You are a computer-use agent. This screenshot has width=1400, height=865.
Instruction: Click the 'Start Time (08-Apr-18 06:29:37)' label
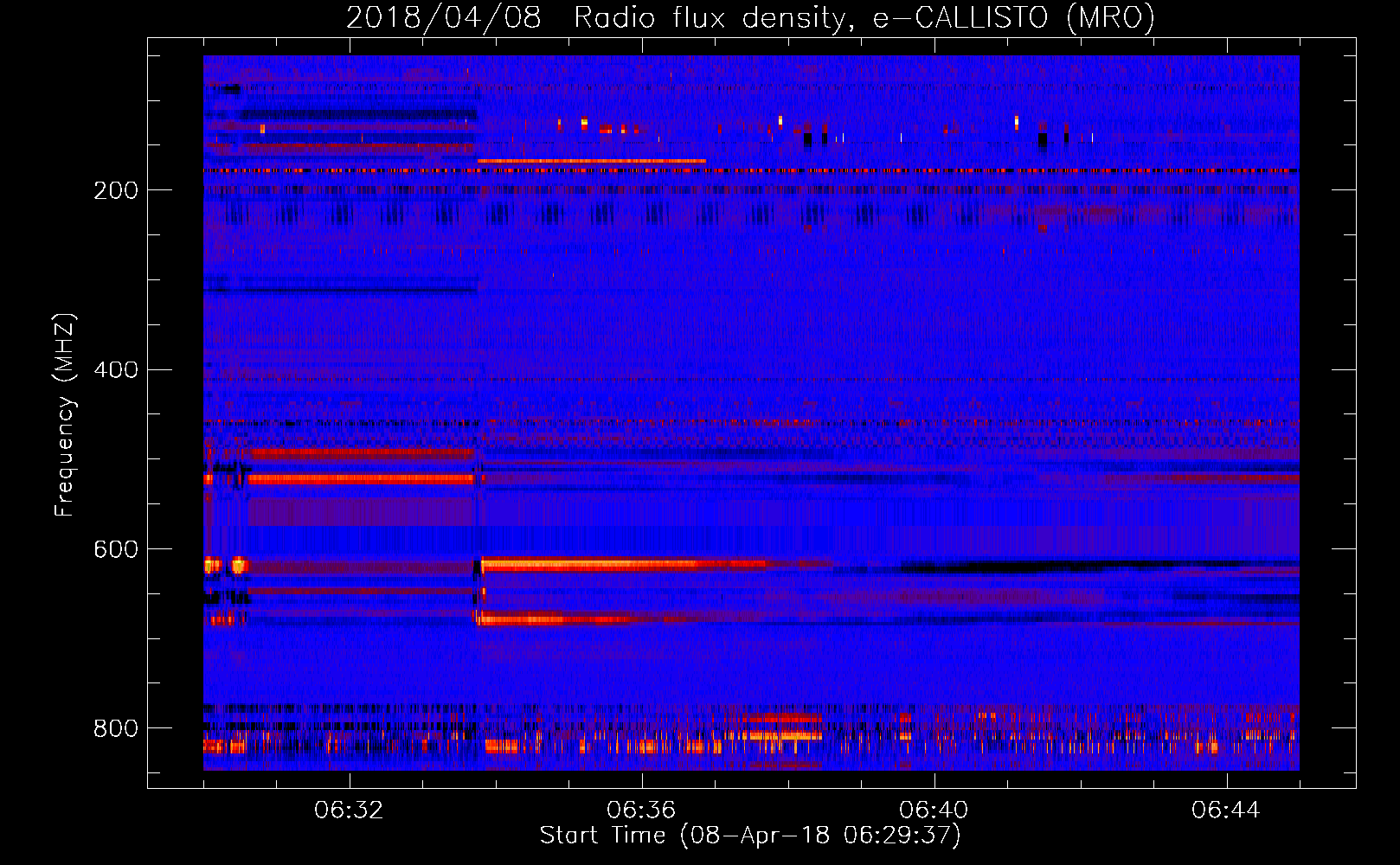750,836
